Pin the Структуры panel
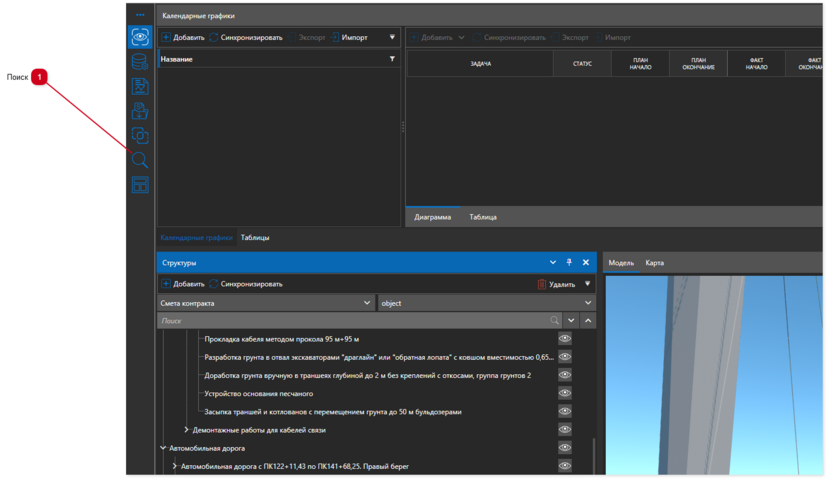This screenshot has width=828, height=480. [569, 263]
